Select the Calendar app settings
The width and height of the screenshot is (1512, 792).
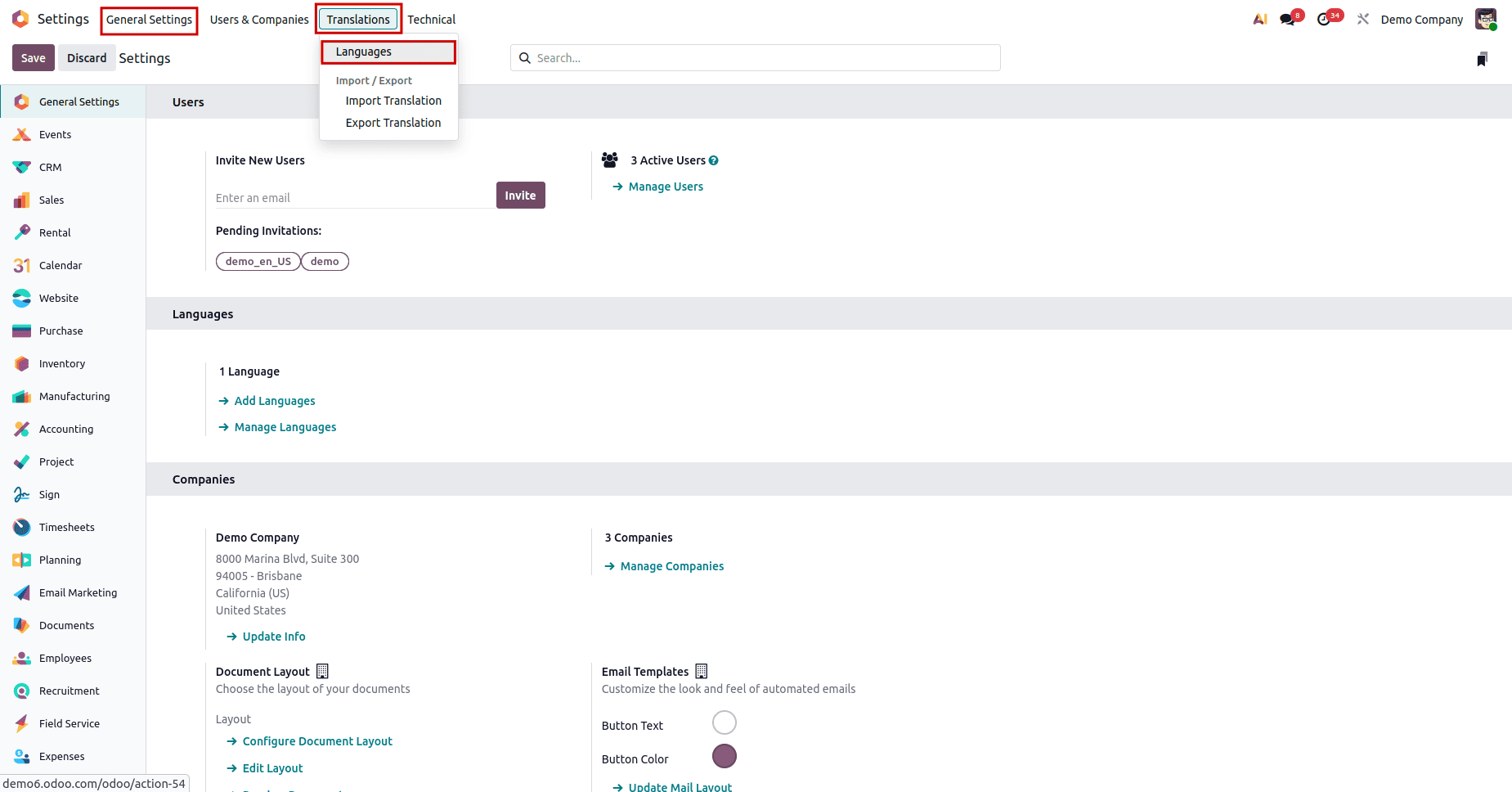point(61,265)
